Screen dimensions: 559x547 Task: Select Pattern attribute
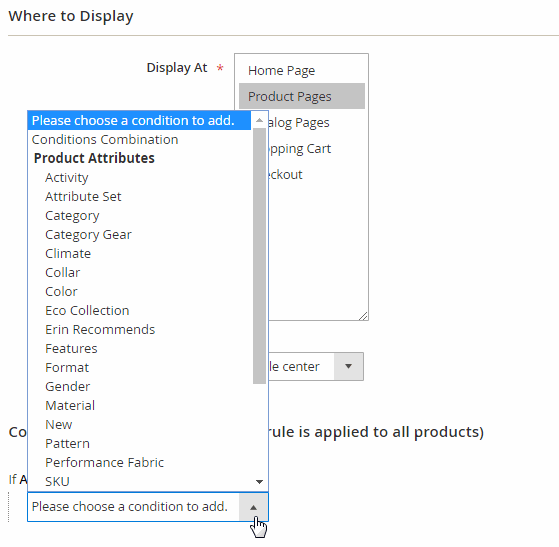pyautogui.click(x=139, y=443)
